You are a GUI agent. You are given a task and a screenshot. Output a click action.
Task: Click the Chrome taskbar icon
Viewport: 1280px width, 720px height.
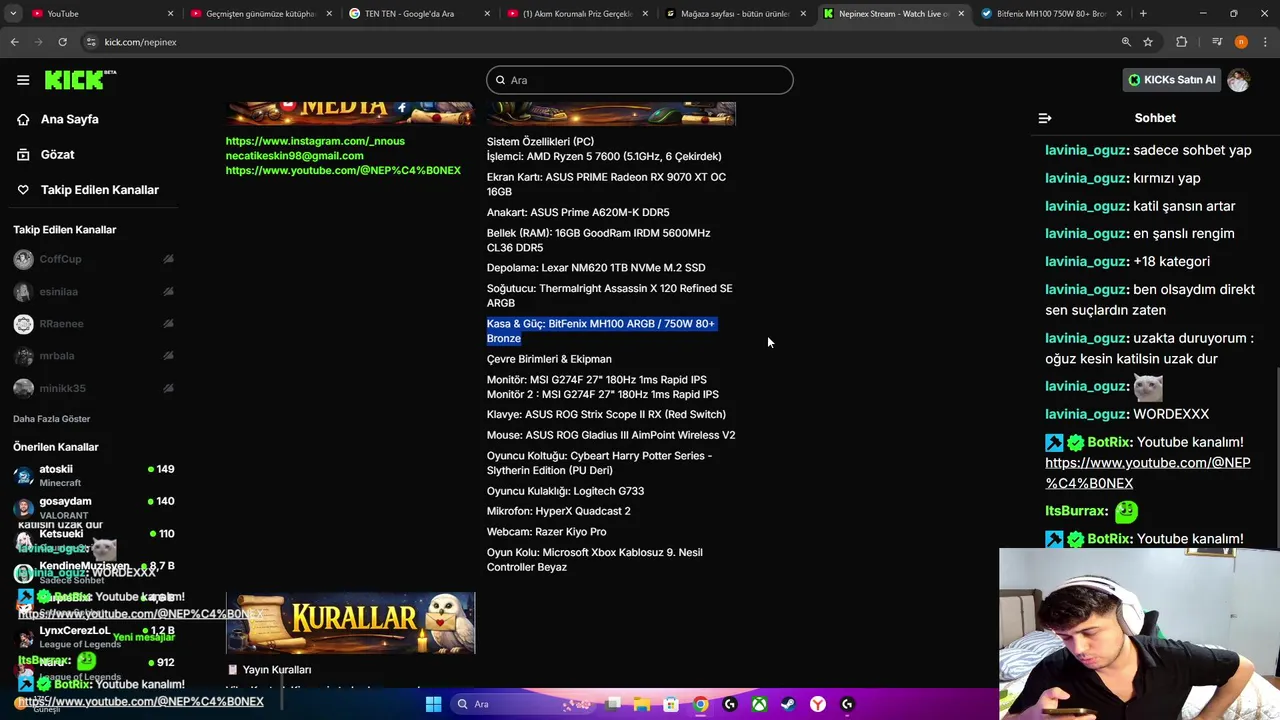(x=701, y=704)
